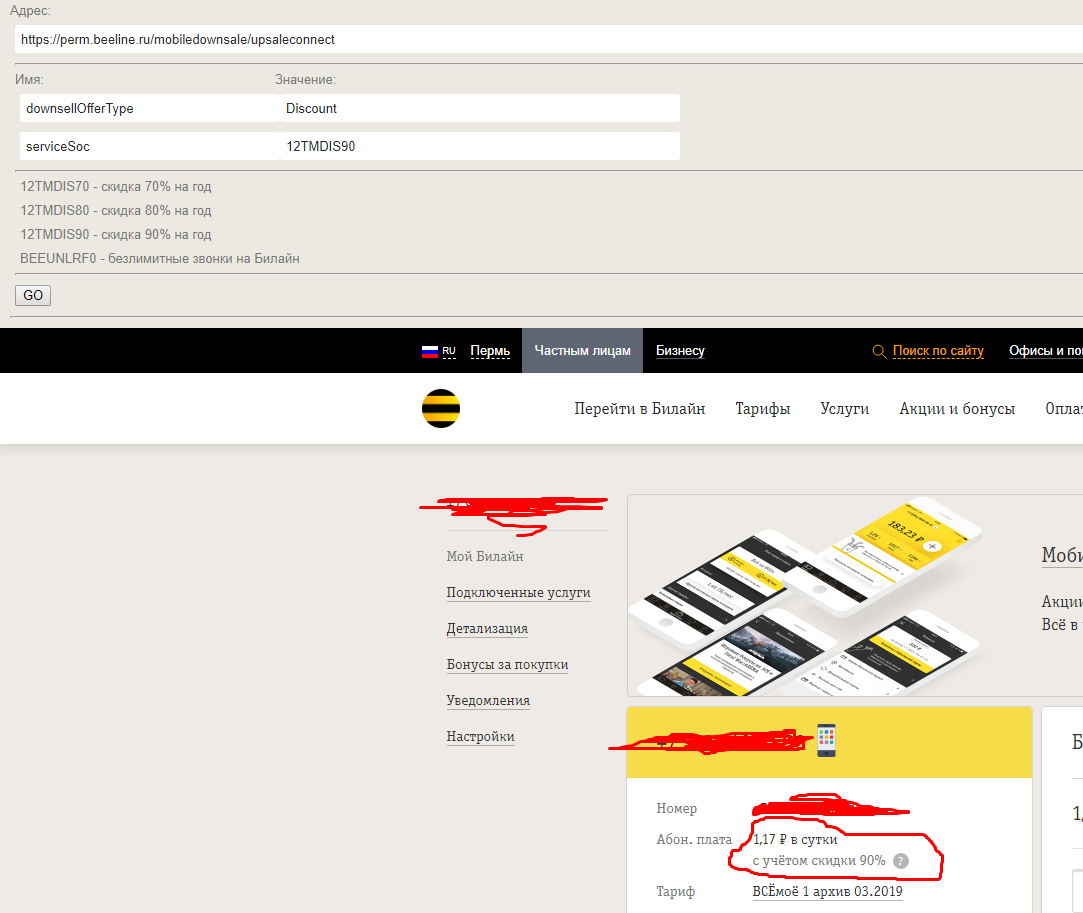Open Подключенные услуги link
The width and height of the screenshot is (1083, 913).
pos(518,593)
